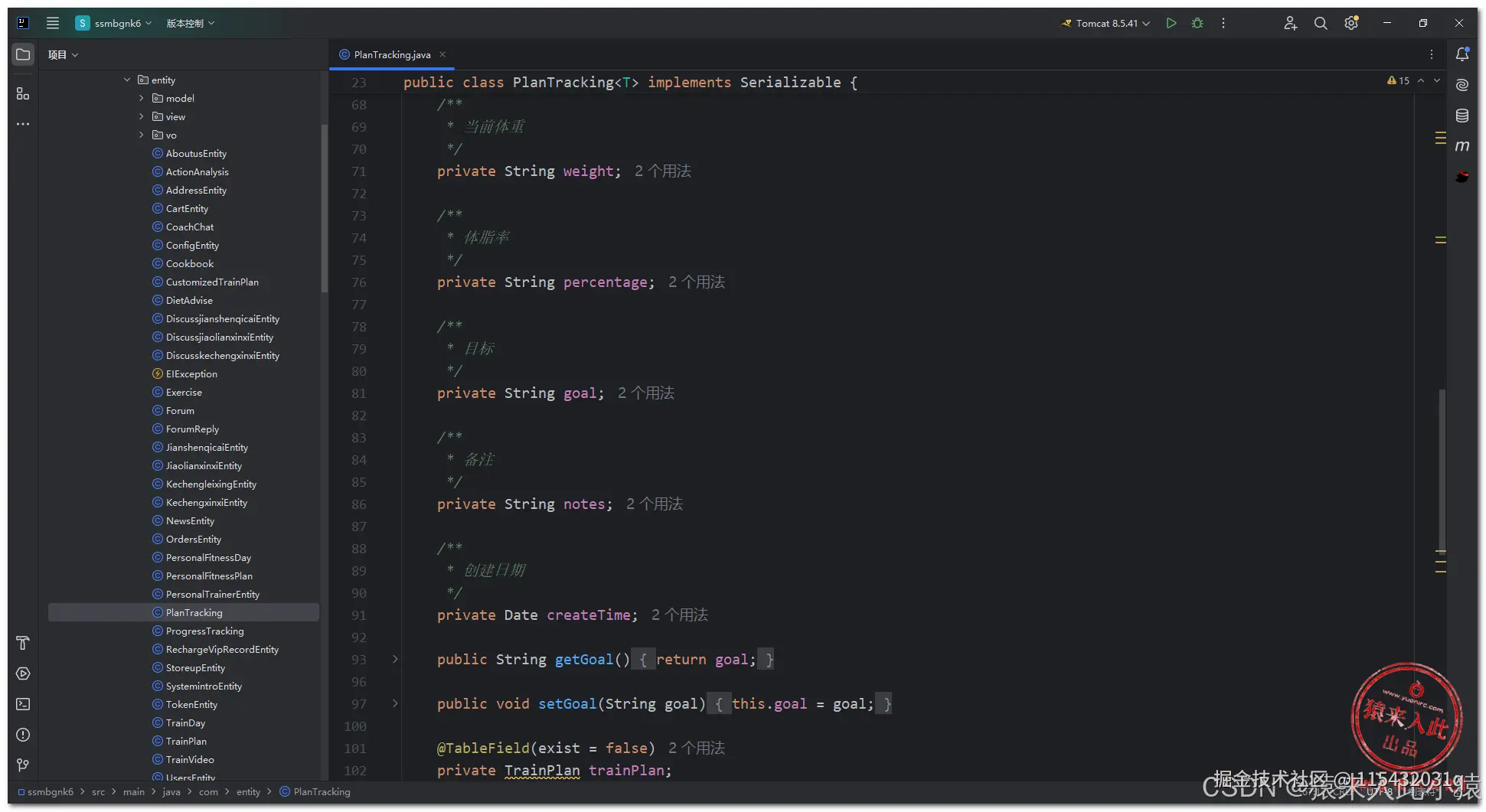Expand the view folder
The width and height of the screenshot is (1486, 812).
[142, 116]
